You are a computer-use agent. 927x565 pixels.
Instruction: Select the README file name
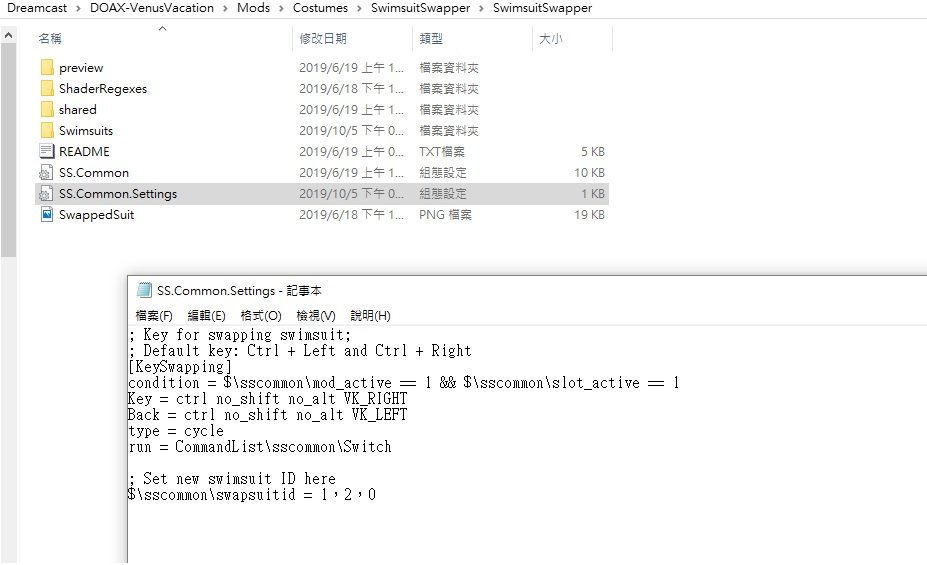point(84,151)
